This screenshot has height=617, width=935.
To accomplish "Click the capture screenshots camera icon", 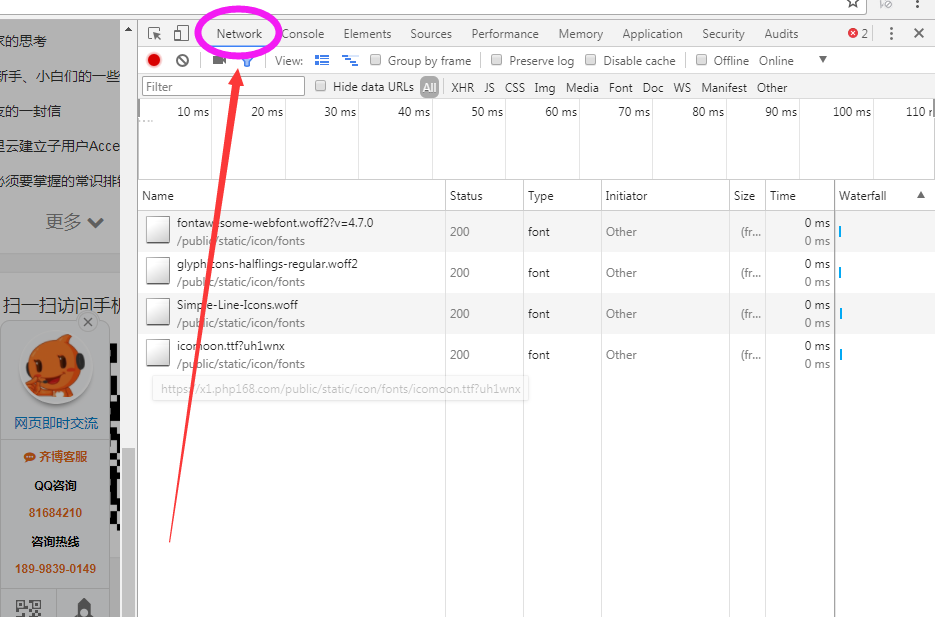I will [x=219, y=60].
